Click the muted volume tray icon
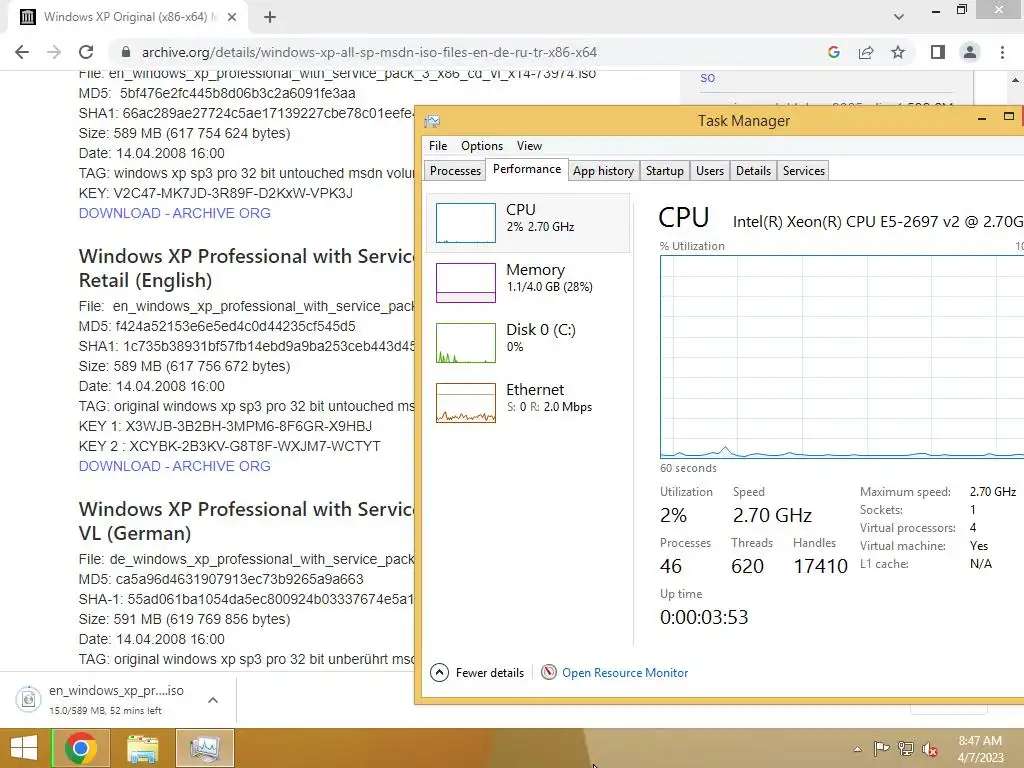This screenshot has width=1024, height=768. 929,749
